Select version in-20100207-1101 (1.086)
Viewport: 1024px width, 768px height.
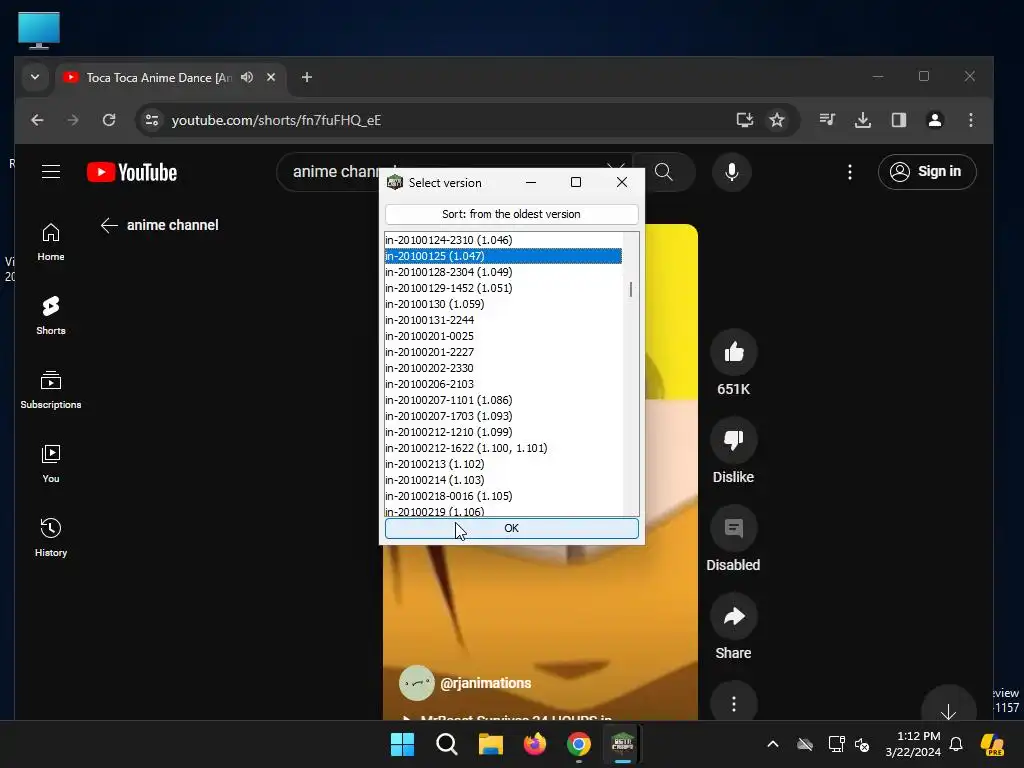coord(503,400)
